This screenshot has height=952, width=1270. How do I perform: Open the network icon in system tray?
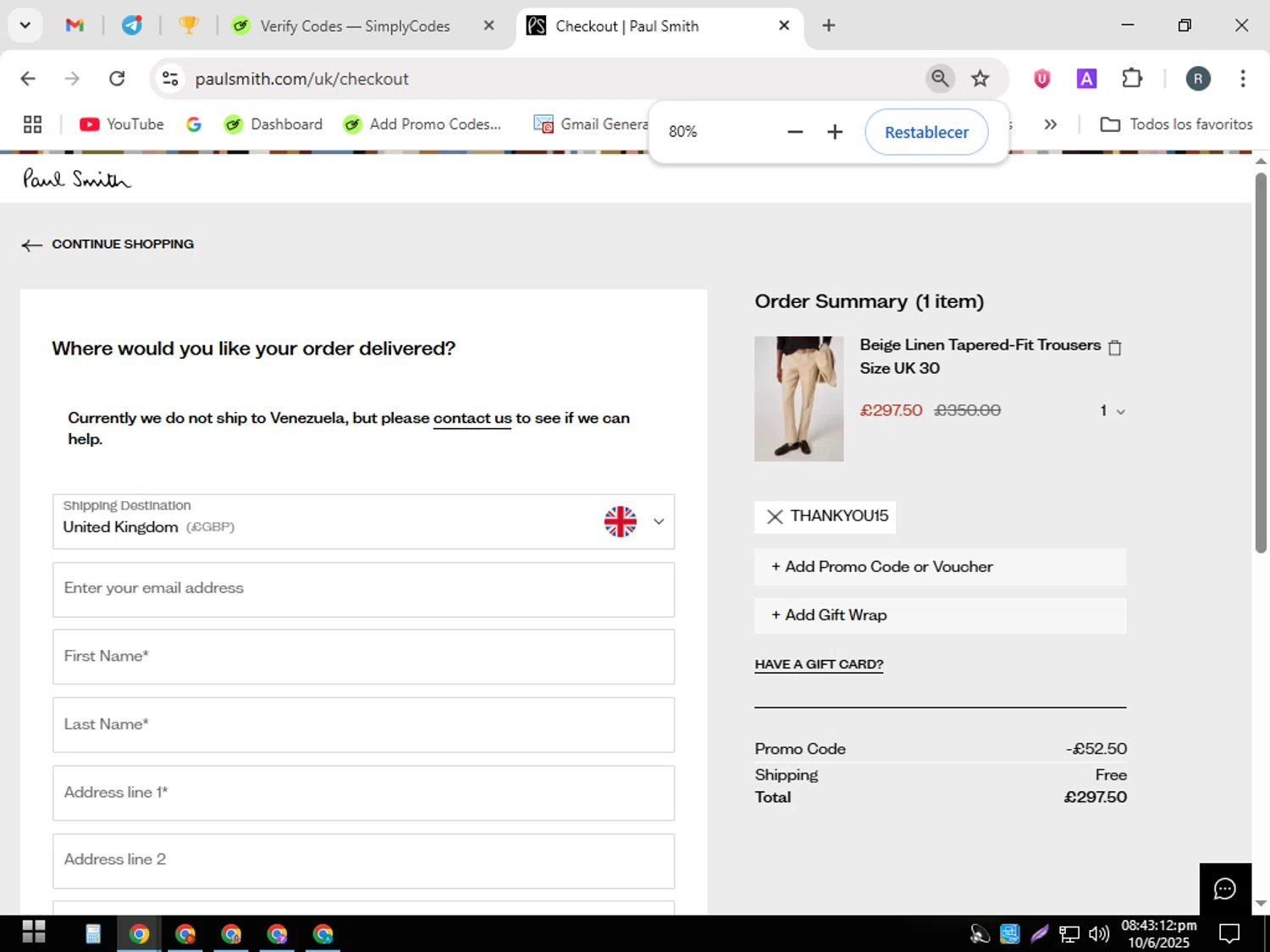pos(1069,933)
